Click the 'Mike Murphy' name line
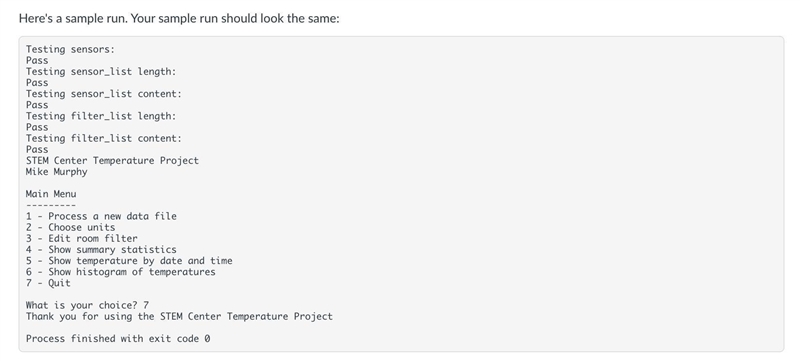The height and width of the screenshot is (361, 800). pyautogui.click(x=57, y=172)
